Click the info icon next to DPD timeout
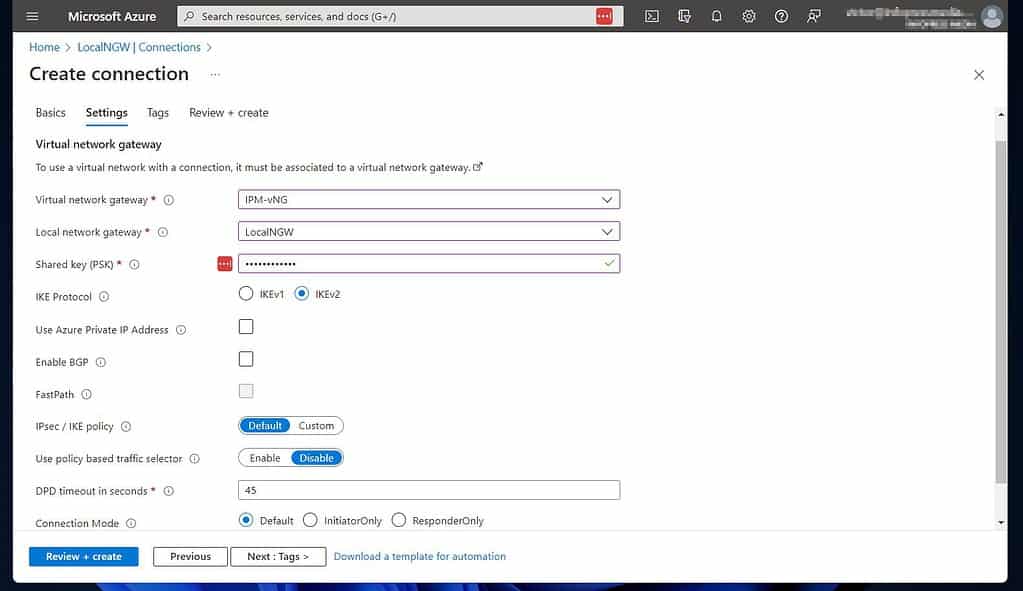 [x=168, y=491]
